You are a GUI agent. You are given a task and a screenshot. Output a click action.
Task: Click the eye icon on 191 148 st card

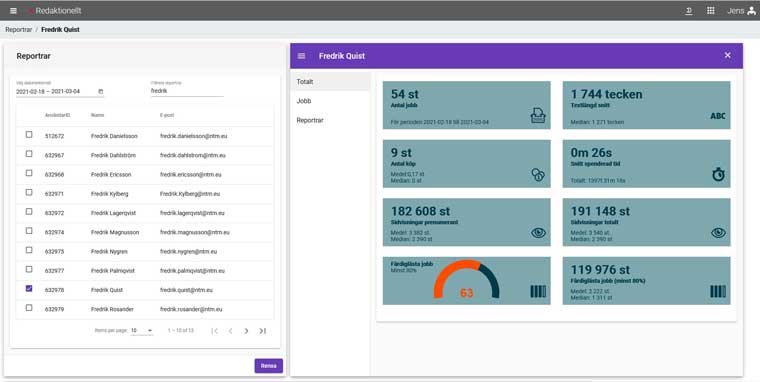pyautogui.click(x=718, y=233)
